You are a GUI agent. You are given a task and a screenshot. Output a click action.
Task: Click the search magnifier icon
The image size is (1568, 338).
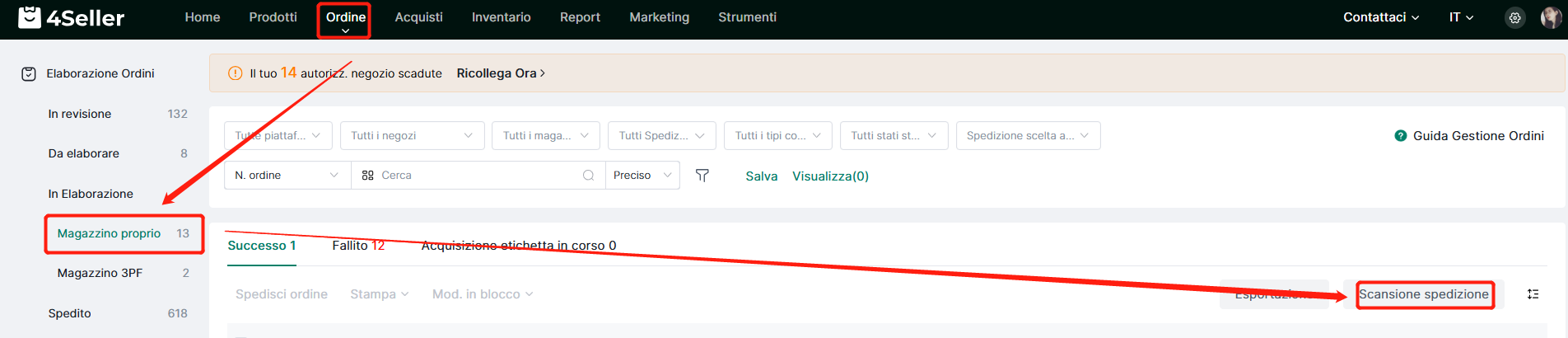click(x=588, y=175)
